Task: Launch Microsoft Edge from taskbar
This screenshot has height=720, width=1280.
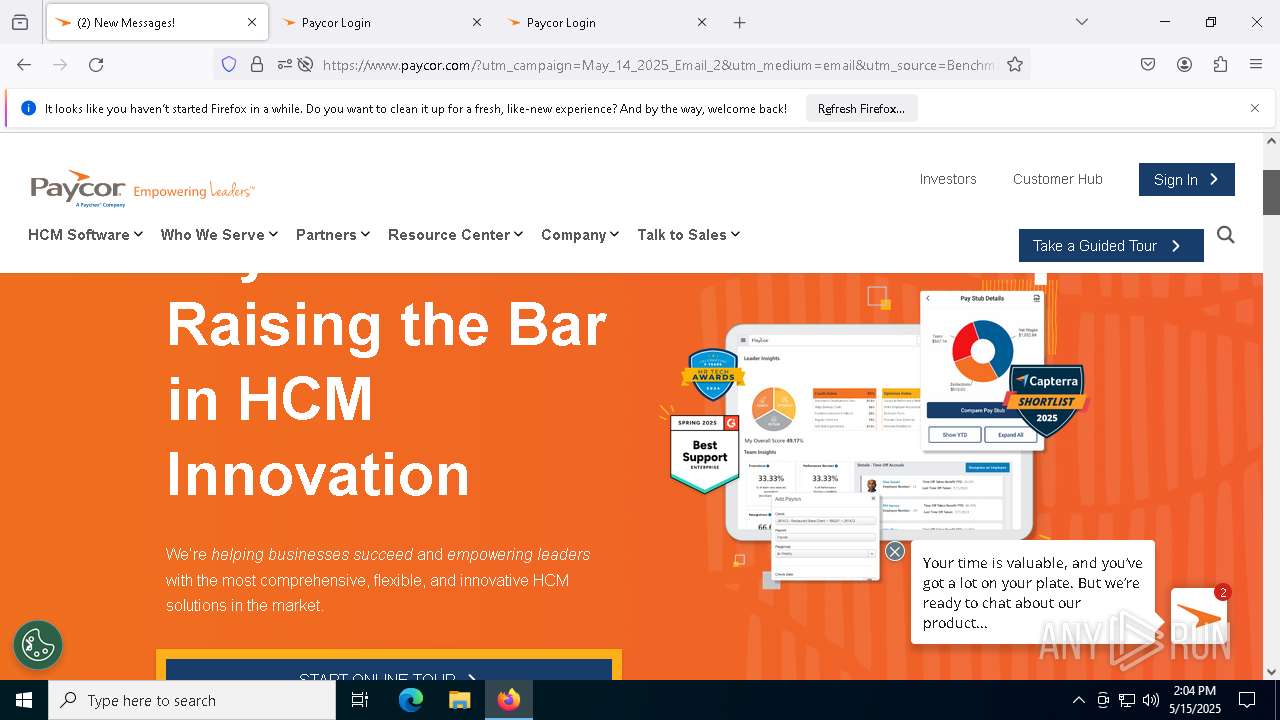Action: click(x=411, y=700)
